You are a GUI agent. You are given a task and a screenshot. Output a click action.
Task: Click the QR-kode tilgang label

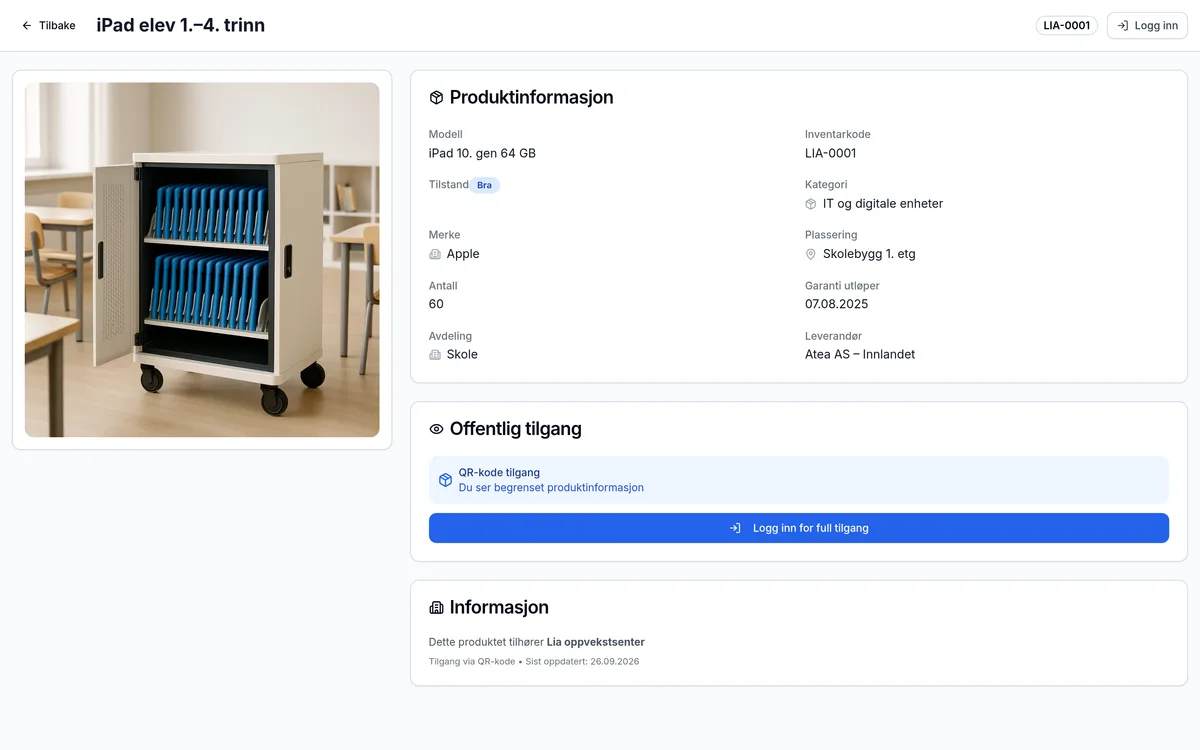[x=499, y=473]
